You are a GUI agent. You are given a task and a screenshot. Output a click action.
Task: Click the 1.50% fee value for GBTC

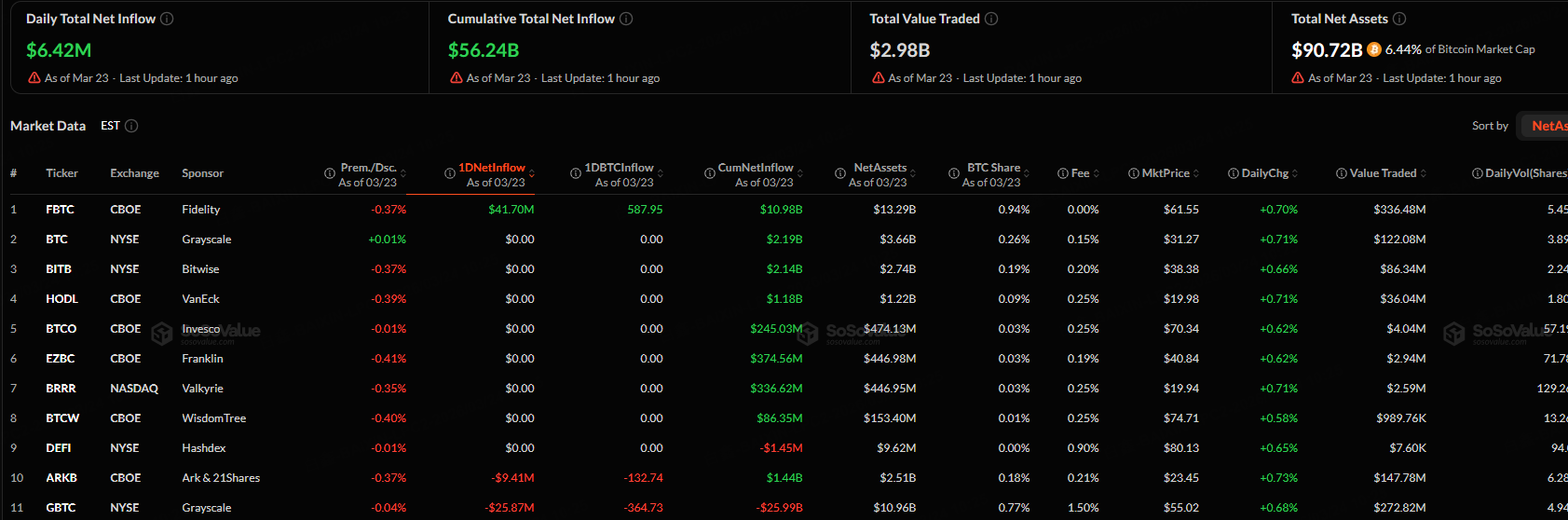[x=1084, y=508]
